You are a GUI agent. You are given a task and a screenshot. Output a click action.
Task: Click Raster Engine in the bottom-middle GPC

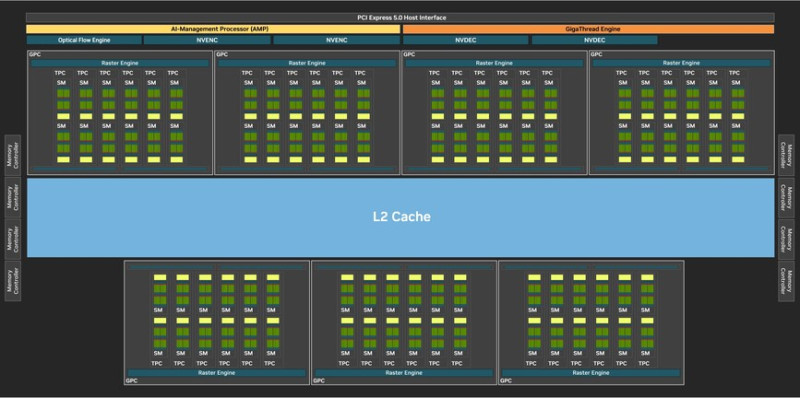404,373
